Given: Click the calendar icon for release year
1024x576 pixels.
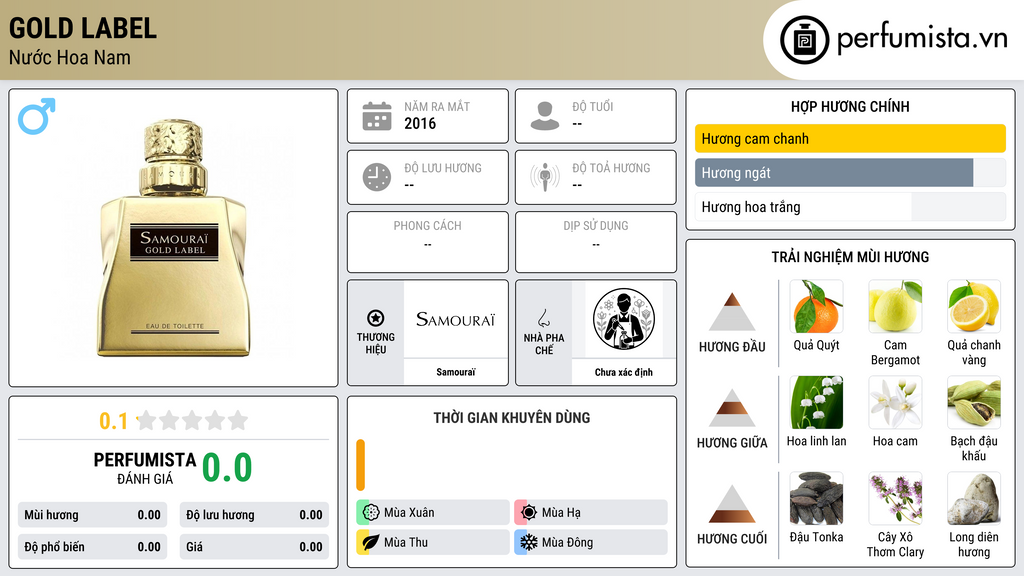Looking at the screenshot, I should [x=377, y=116].
